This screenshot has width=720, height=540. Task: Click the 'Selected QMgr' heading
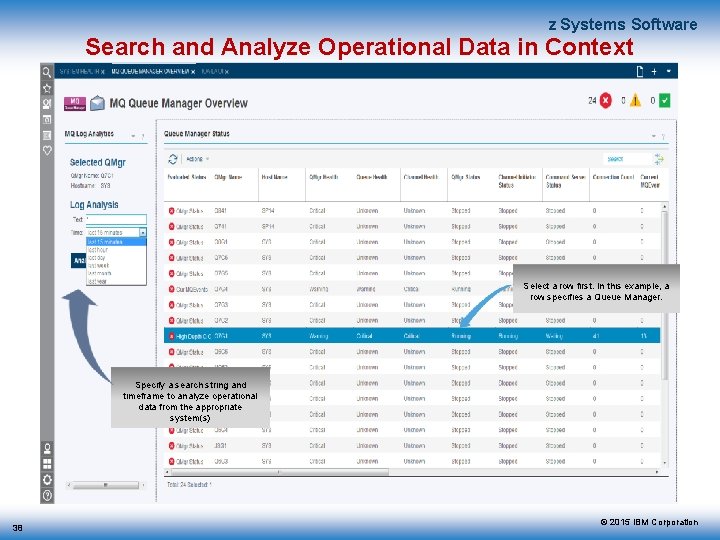[97, 163]
